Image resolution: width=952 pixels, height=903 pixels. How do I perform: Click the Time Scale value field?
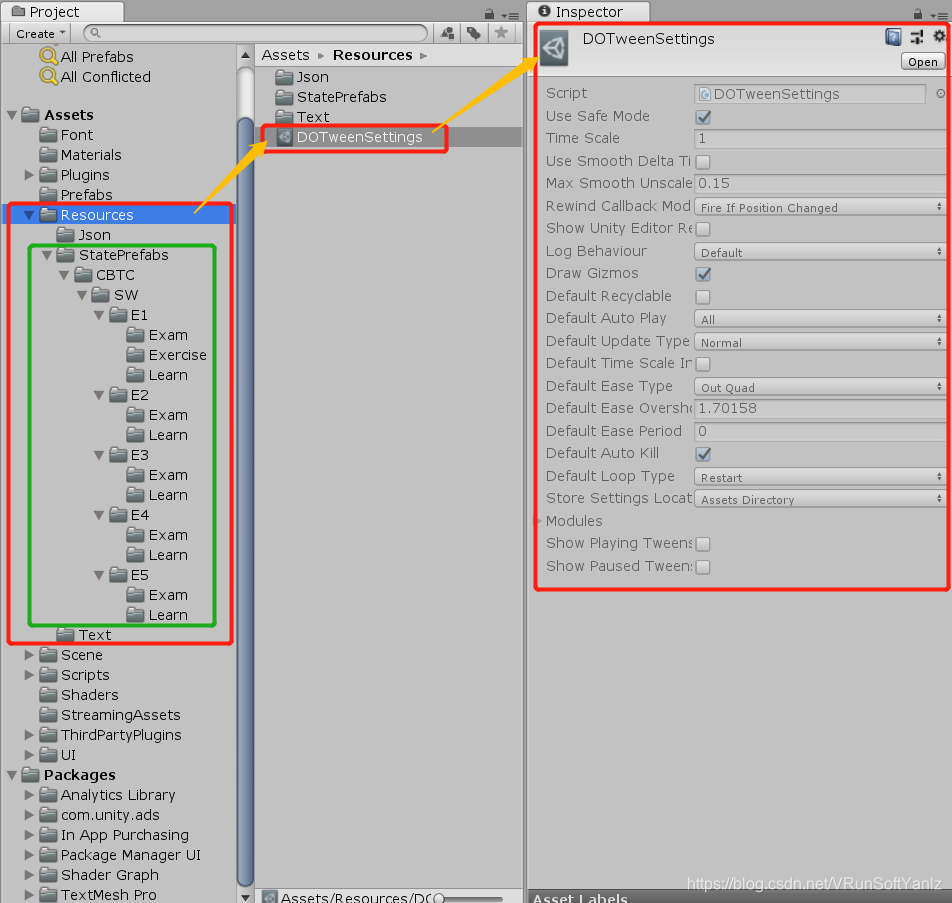coord(820,138)
